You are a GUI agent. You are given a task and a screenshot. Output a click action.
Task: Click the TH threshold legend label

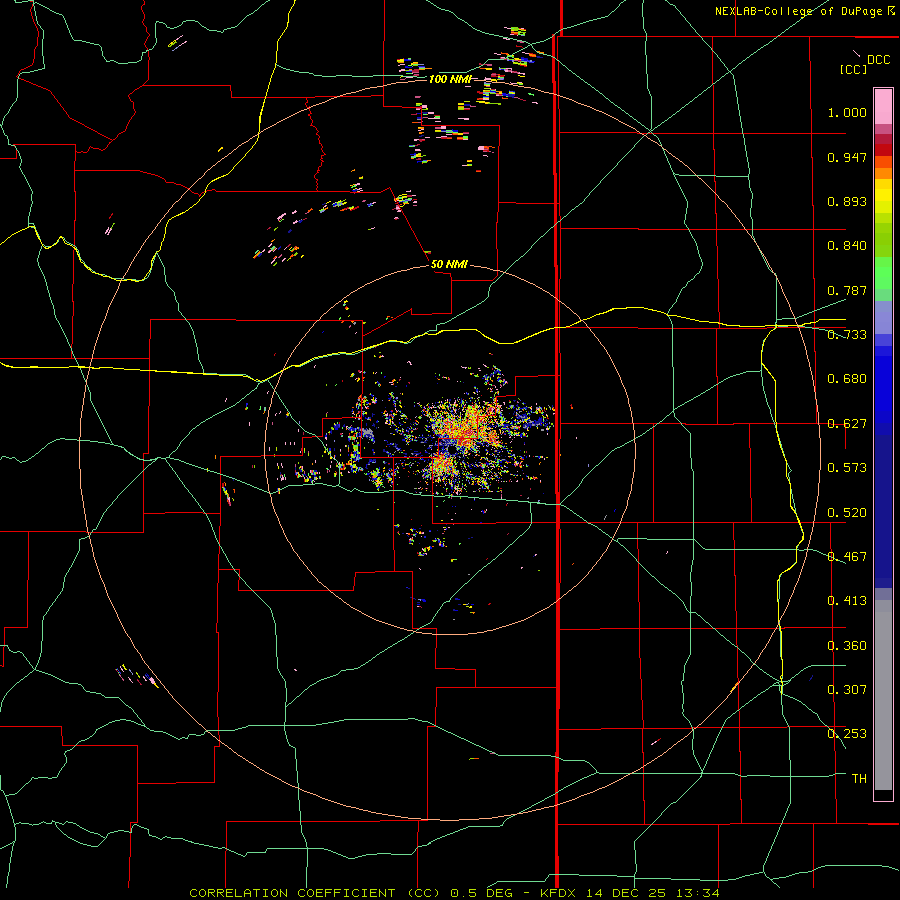859,779
